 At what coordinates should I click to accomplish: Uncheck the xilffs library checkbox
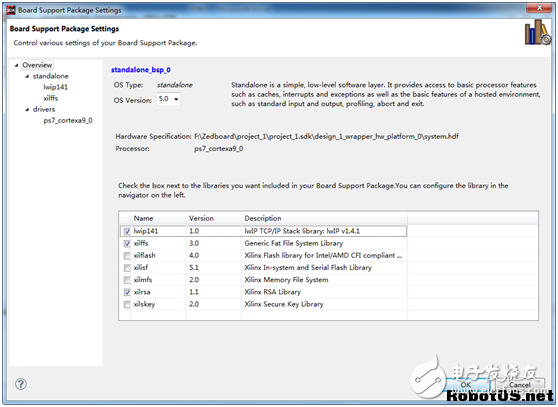pyautogui.click(x=127, y=243)
